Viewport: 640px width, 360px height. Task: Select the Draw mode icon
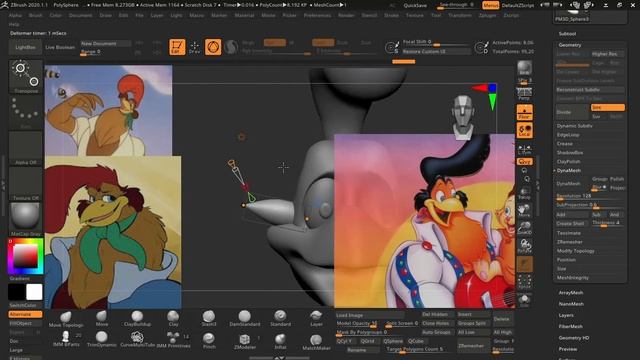195,47
